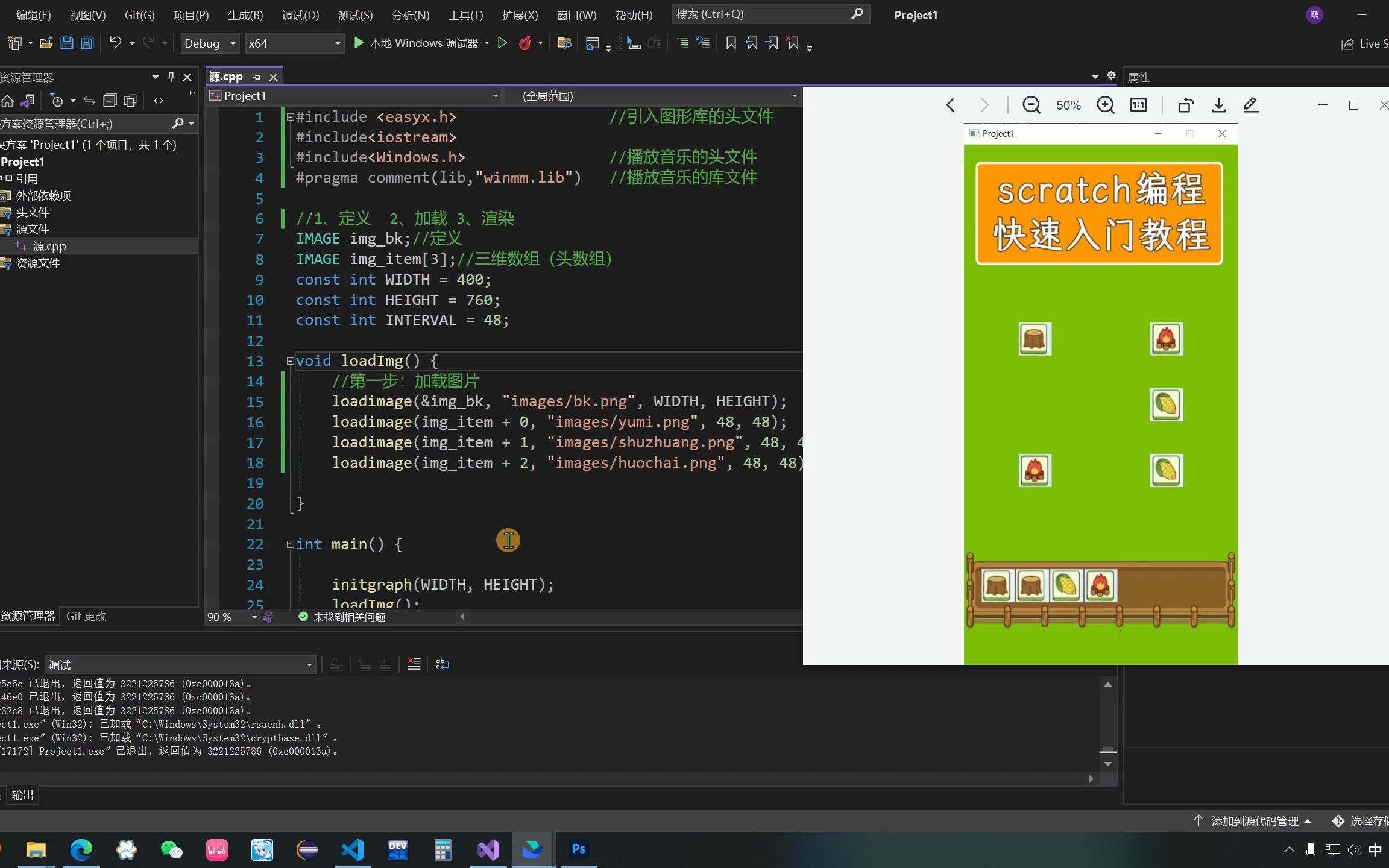Rotate the image in the viewer
1389x868 pixels.
(1186, 105)
